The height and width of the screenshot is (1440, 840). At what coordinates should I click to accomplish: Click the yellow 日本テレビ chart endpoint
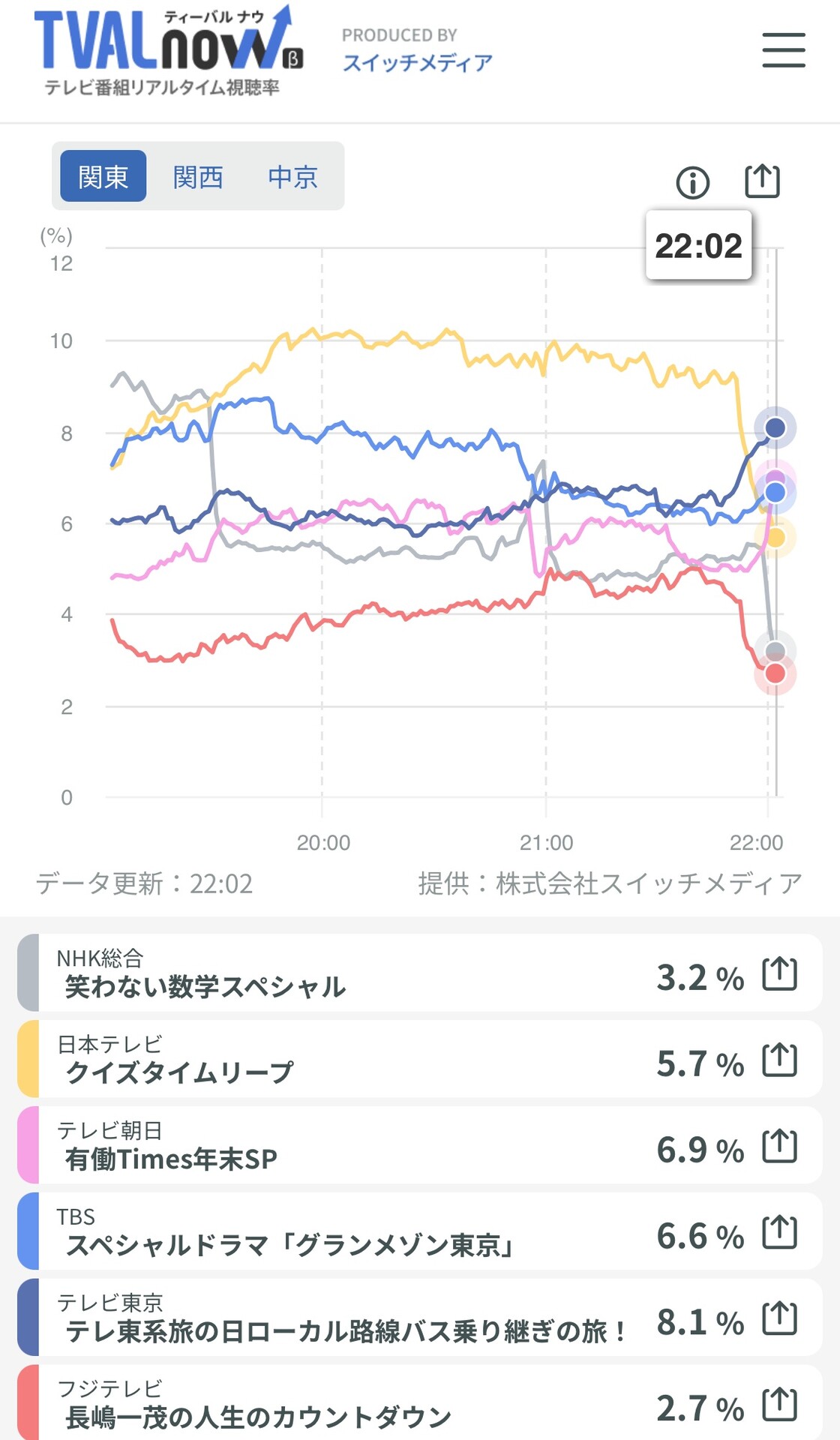[x=775, y=538]
